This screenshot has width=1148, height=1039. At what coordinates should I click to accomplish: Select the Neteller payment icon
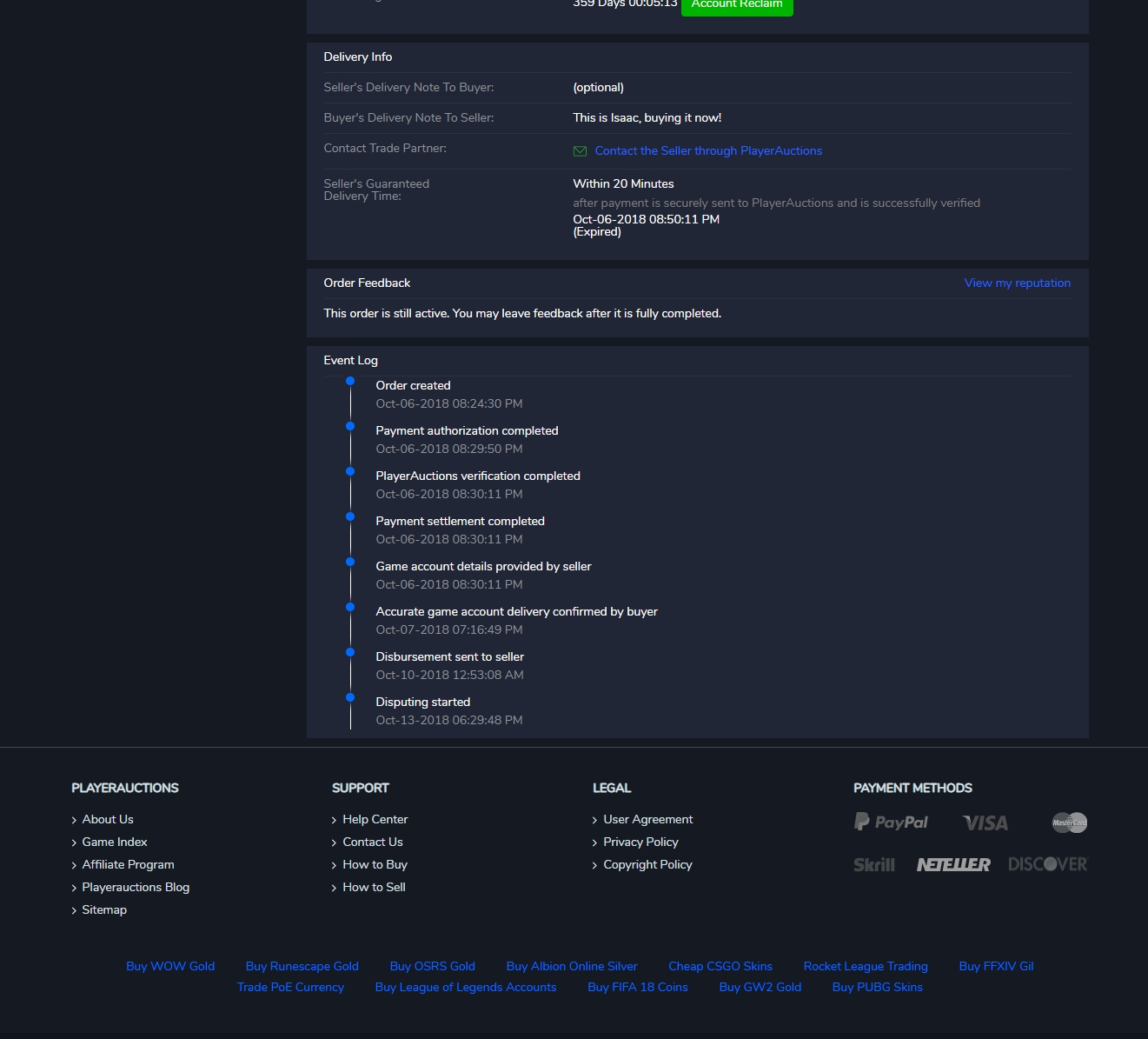pyautogui.click(x=953, y=864)
